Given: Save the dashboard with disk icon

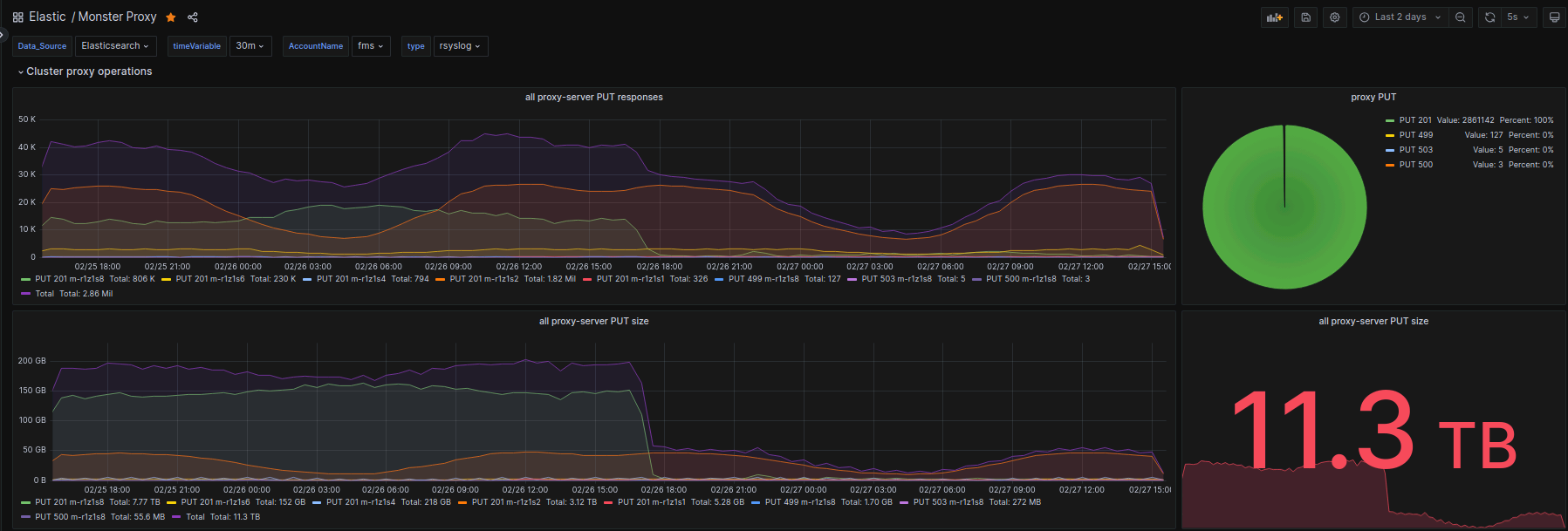Looking at the screenshot, I should click(1305, 17).
